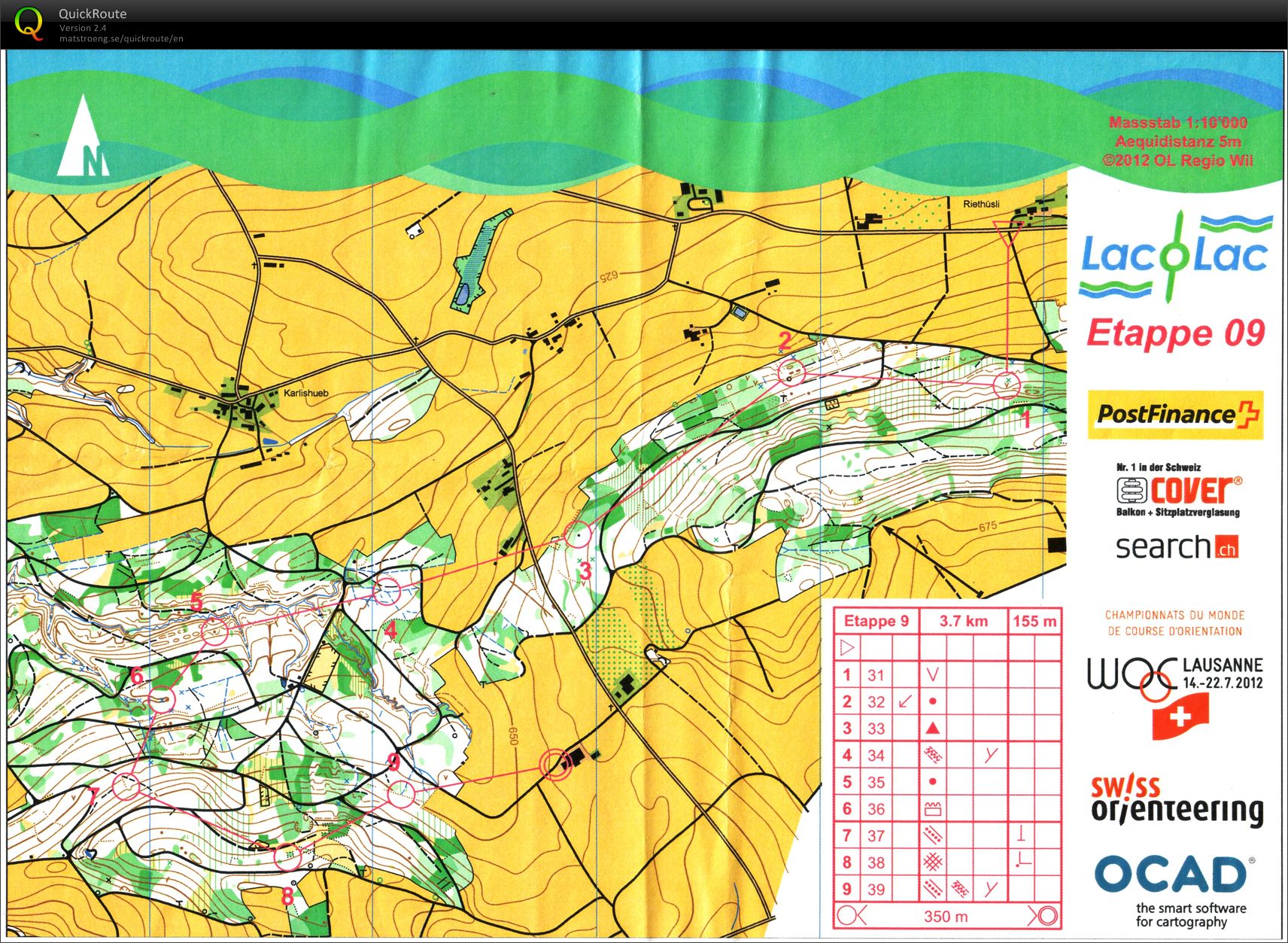Select control circle 1 on the map
Viewport: 1288px width, 943px height.
[x=1007, y=385]
